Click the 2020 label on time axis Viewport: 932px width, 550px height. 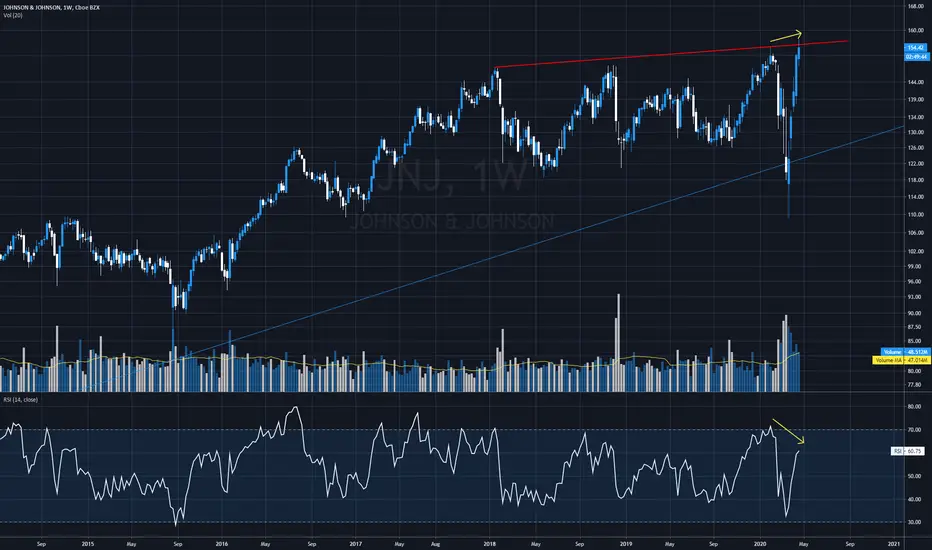coord(760,543)
